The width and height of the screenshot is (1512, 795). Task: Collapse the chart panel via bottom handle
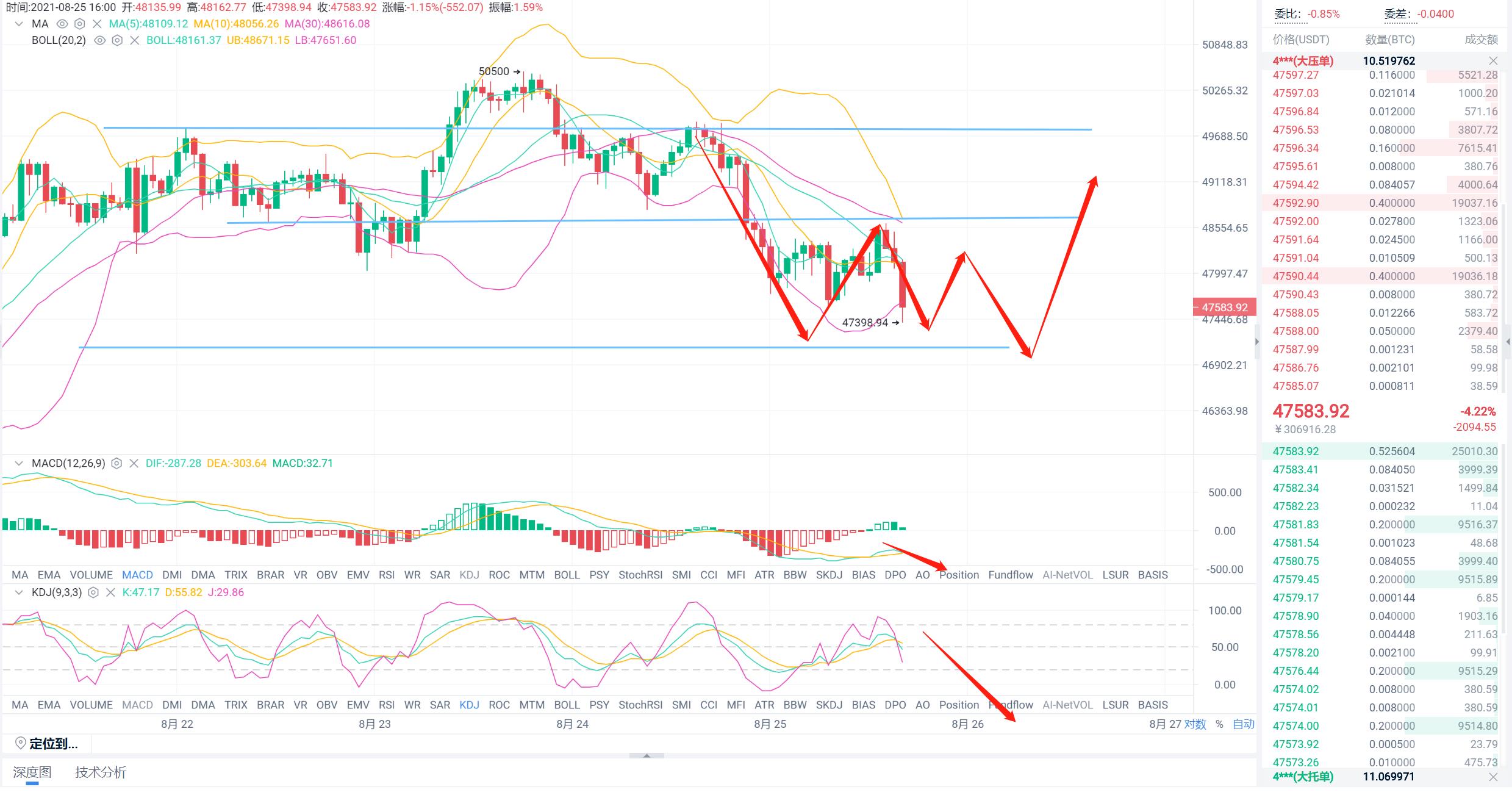pos(647,756)
